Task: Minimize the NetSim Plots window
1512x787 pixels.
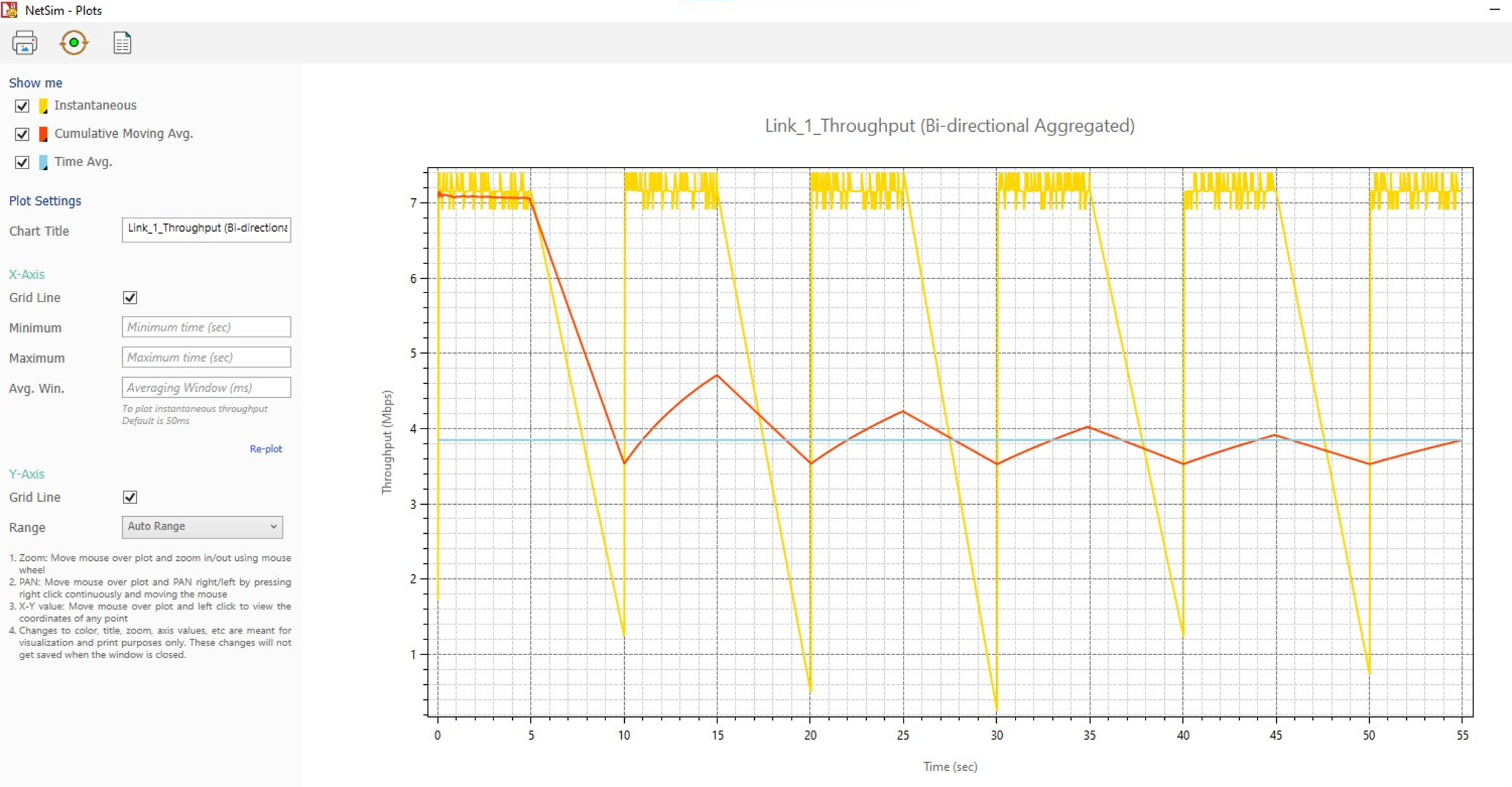Action: (1494, 10)
